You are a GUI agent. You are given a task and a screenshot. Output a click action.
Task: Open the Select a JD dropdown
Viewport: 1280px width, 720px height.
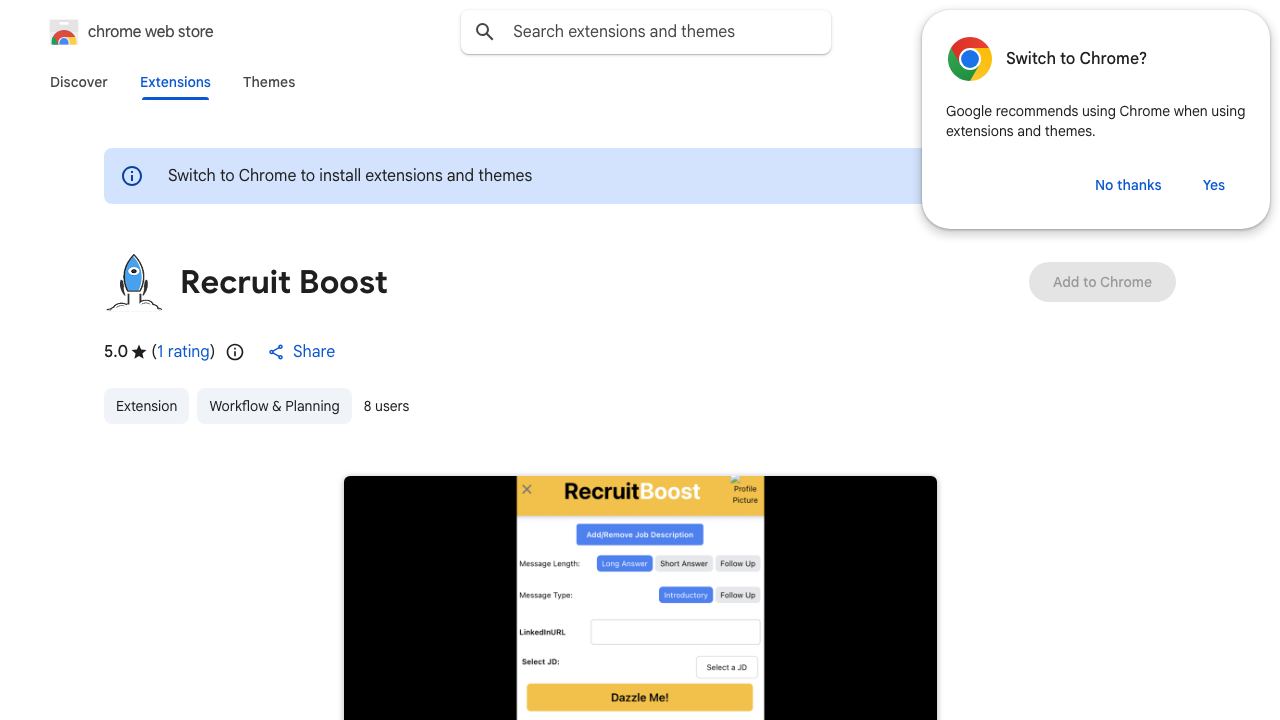pos(727,667)
